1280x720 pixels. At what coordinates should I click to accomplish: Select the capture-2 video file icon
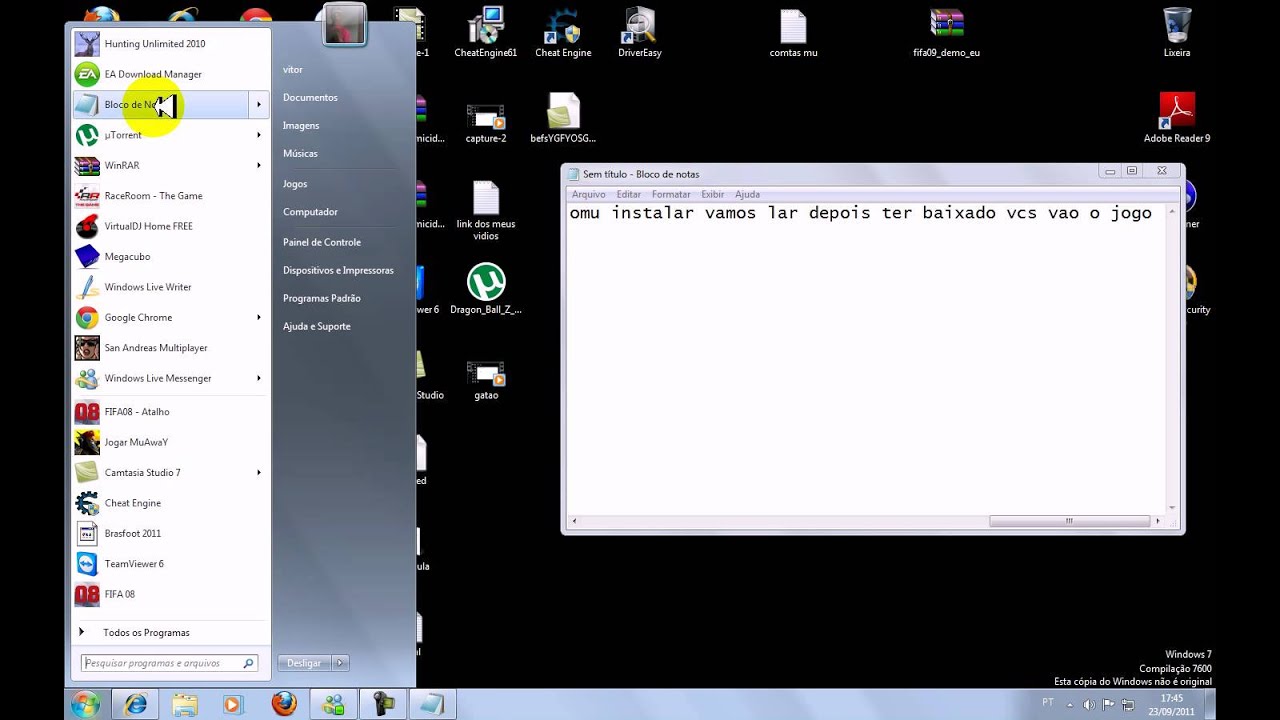[486, 122]
